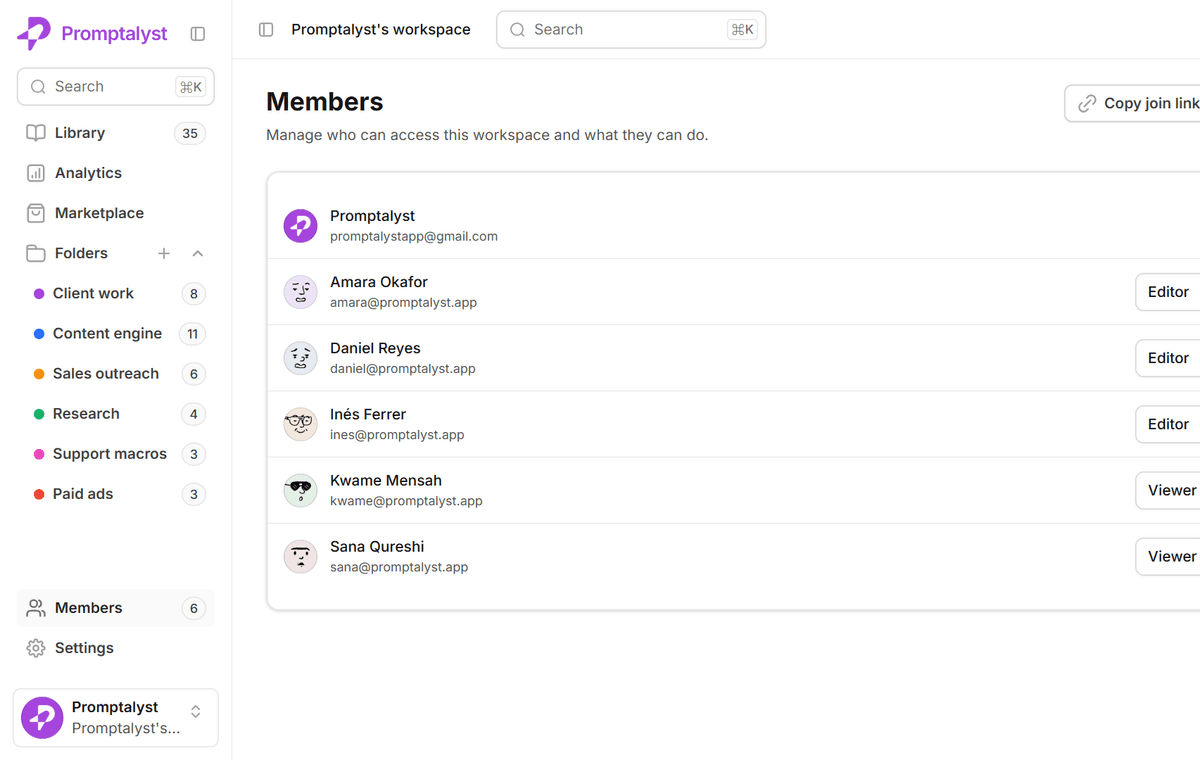Open the Library section

pyautogui.click(x=116, y=133)
